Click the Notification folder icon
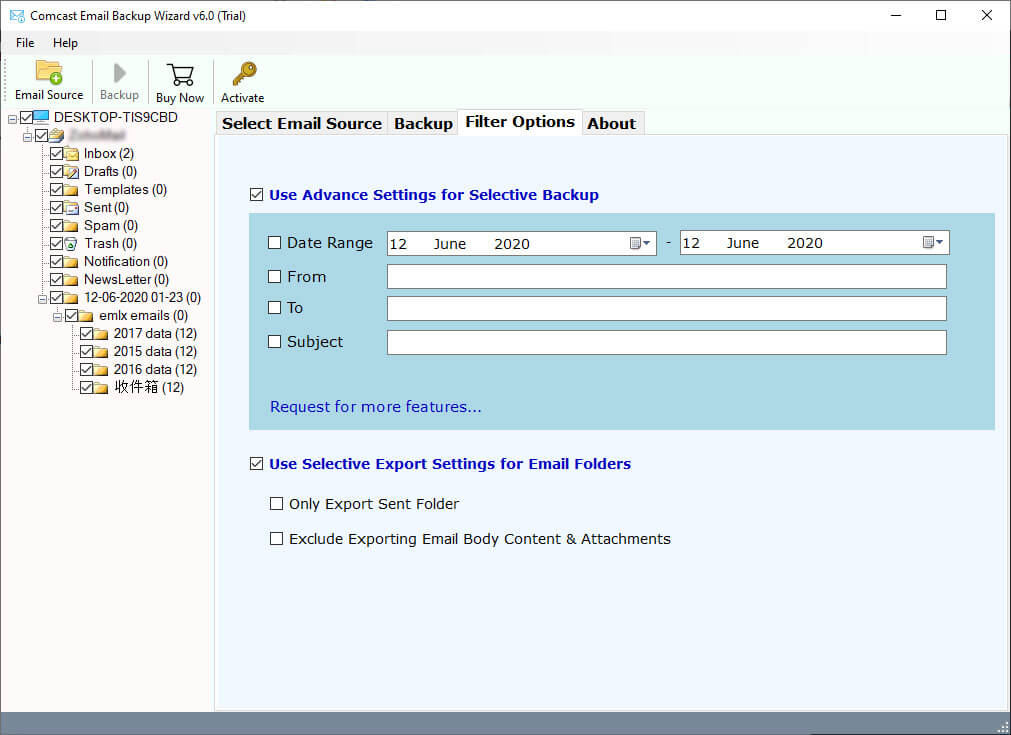Screen dimensions: 1011x735 pos(72,262)
